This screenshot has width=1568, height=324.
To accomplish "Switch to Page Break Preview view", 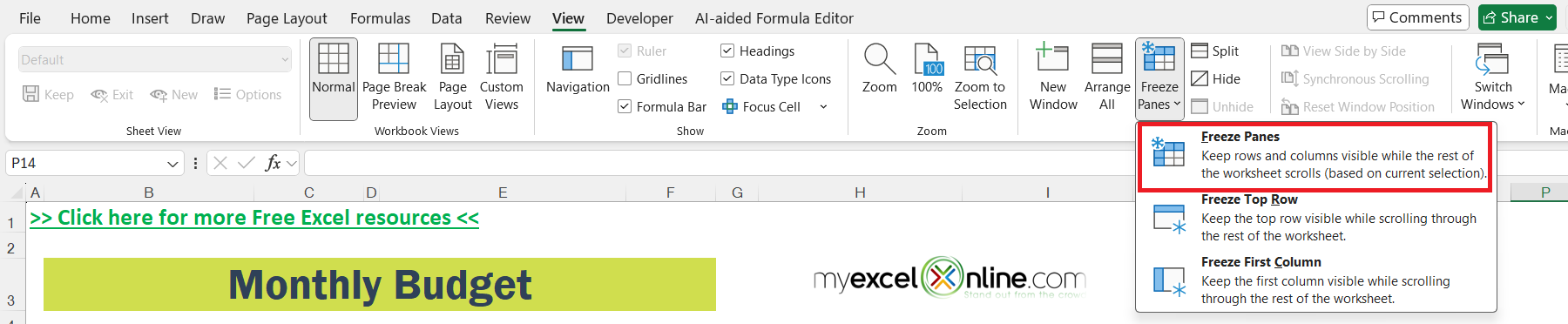I will coord(394,78).
